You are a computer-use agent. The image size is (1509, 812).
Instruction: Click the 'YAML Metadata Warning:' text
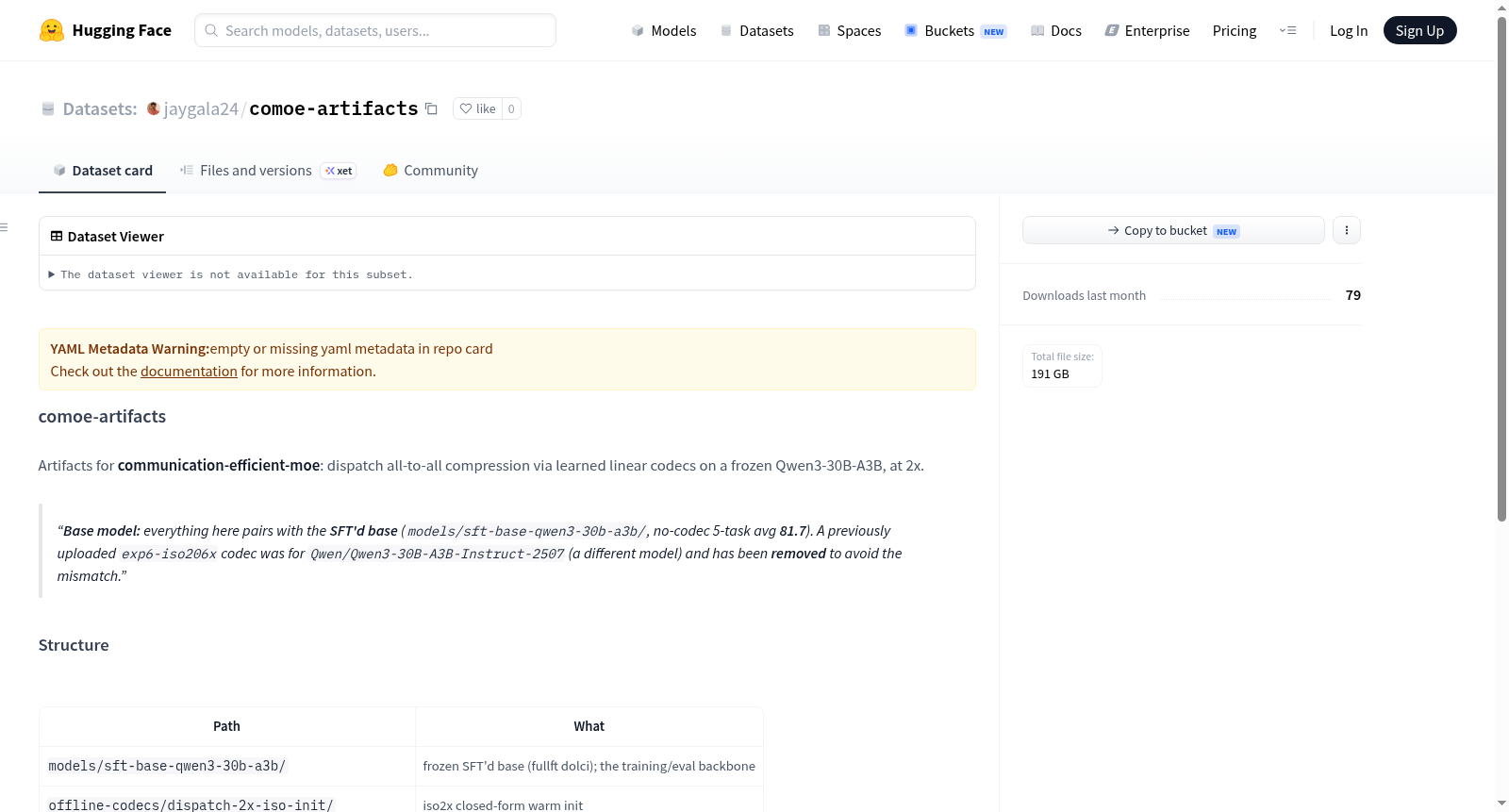pyautogui.click(x=129, y=349)
